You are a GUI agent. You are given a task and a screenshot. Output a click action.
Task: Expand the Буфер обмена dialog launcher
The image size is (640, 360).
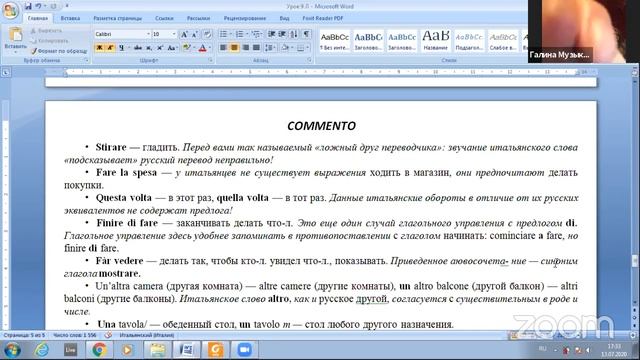87,60
